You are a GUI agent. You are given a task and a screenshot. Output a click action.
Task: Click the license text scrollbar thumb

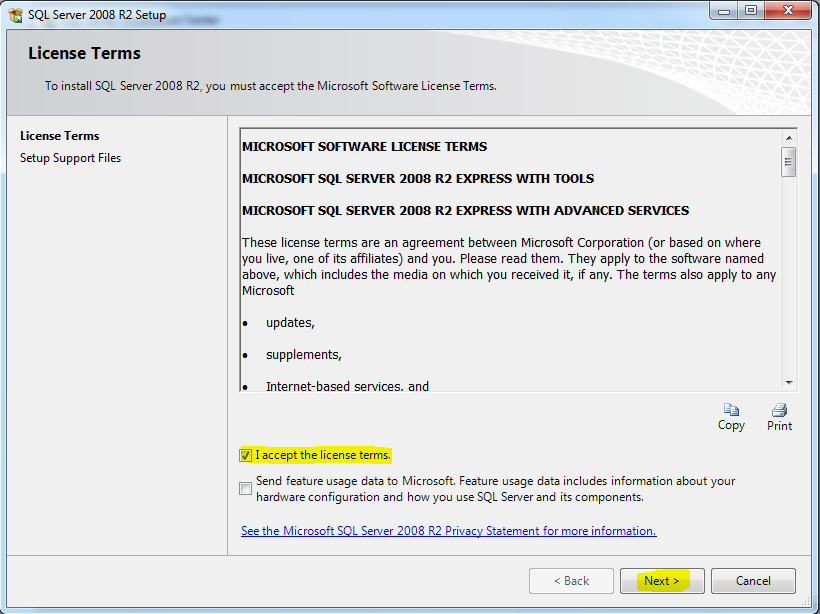click(x=789, y=162)
